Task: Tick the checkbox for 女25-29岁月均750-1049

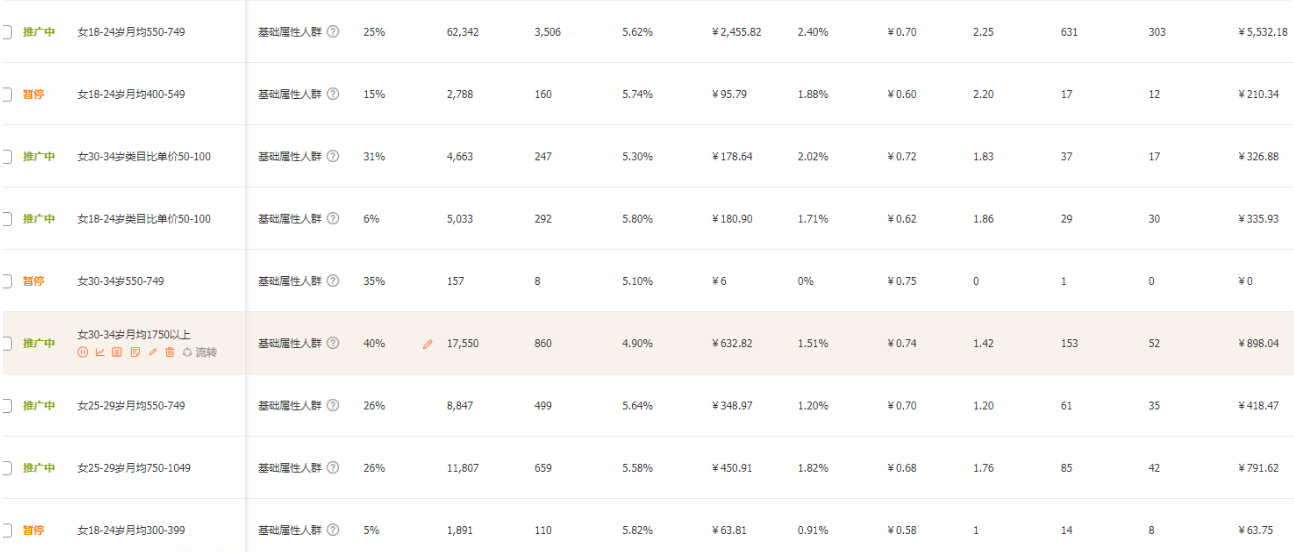Action: pos(5,468)
